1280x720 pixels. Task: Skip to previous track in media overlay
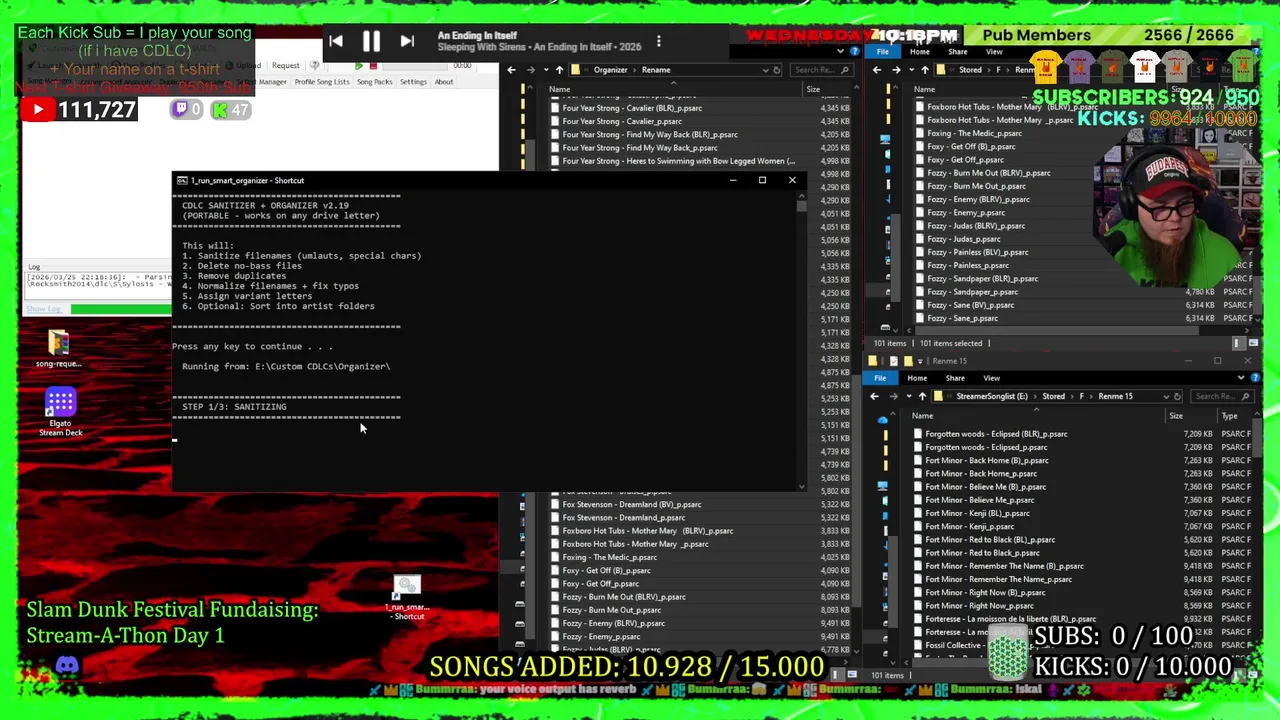[336, 41]
